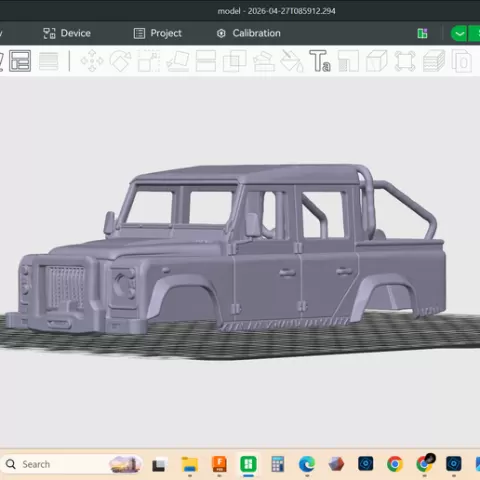This screenshot has height=480, width=480.
Task: Open Calculator from the taskbar
Action: click(x=277, y=464)
